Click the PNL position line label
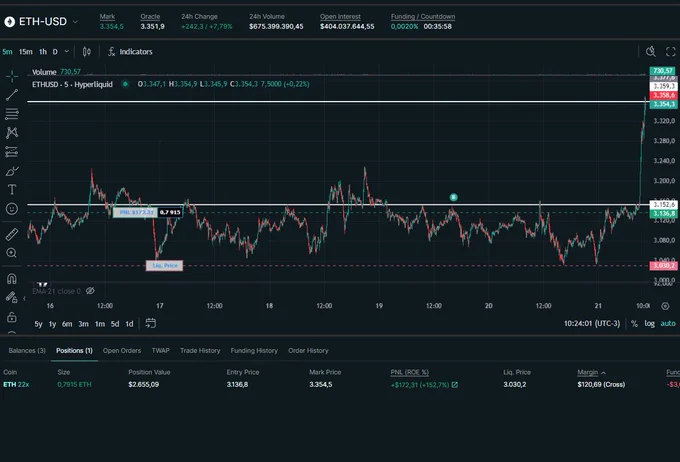The image size is (680, 462). [135, 212]
